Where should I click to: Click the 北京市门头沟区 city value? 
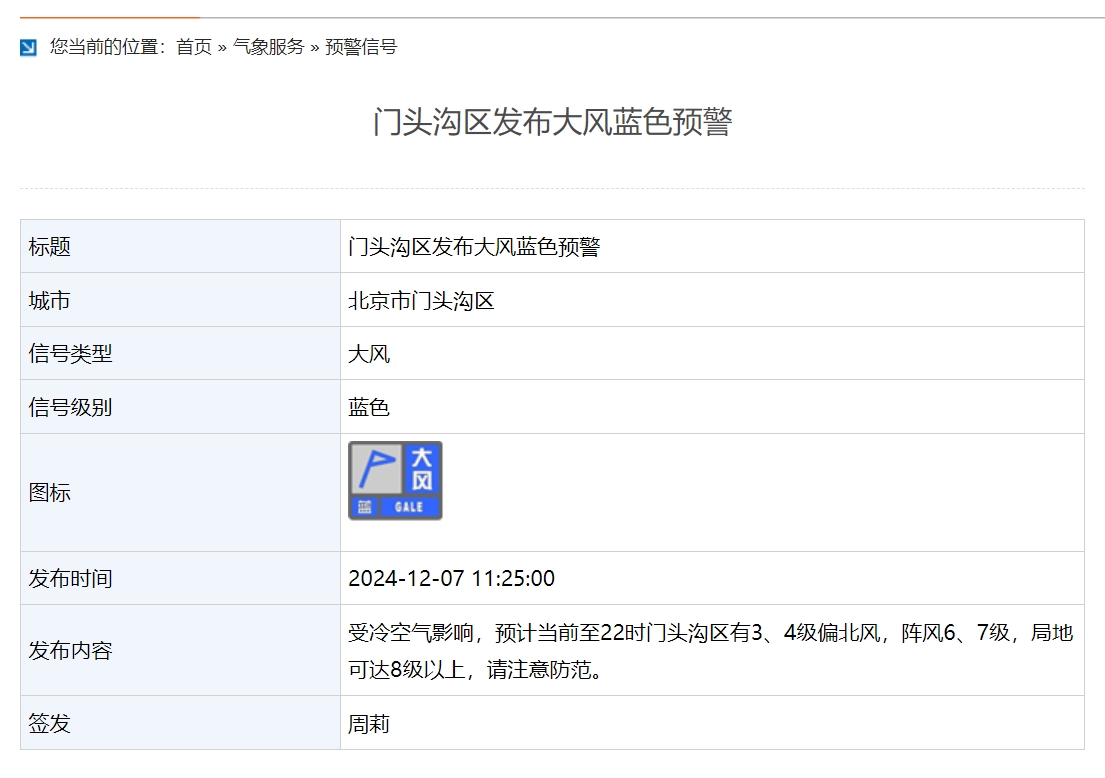pyautogui.click(x=421, y=300)
